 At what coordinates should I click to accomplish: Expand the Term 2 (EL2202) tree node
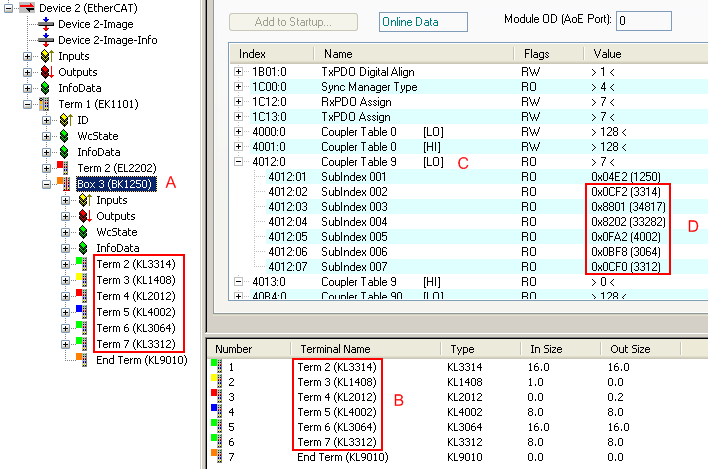pyautogui.click(x=46, y=168)
